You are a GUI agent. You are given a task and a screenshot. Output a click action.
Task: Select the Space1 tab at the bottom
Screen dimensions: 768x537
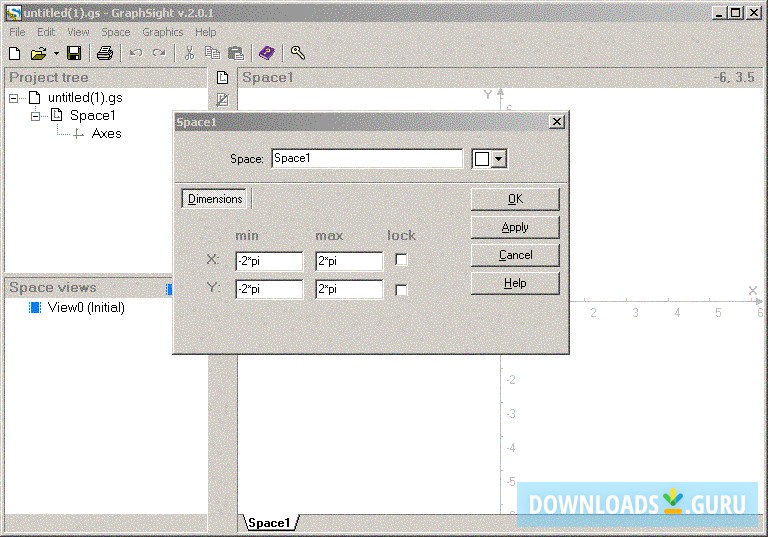pyautogui.click(x=269, y=523)
